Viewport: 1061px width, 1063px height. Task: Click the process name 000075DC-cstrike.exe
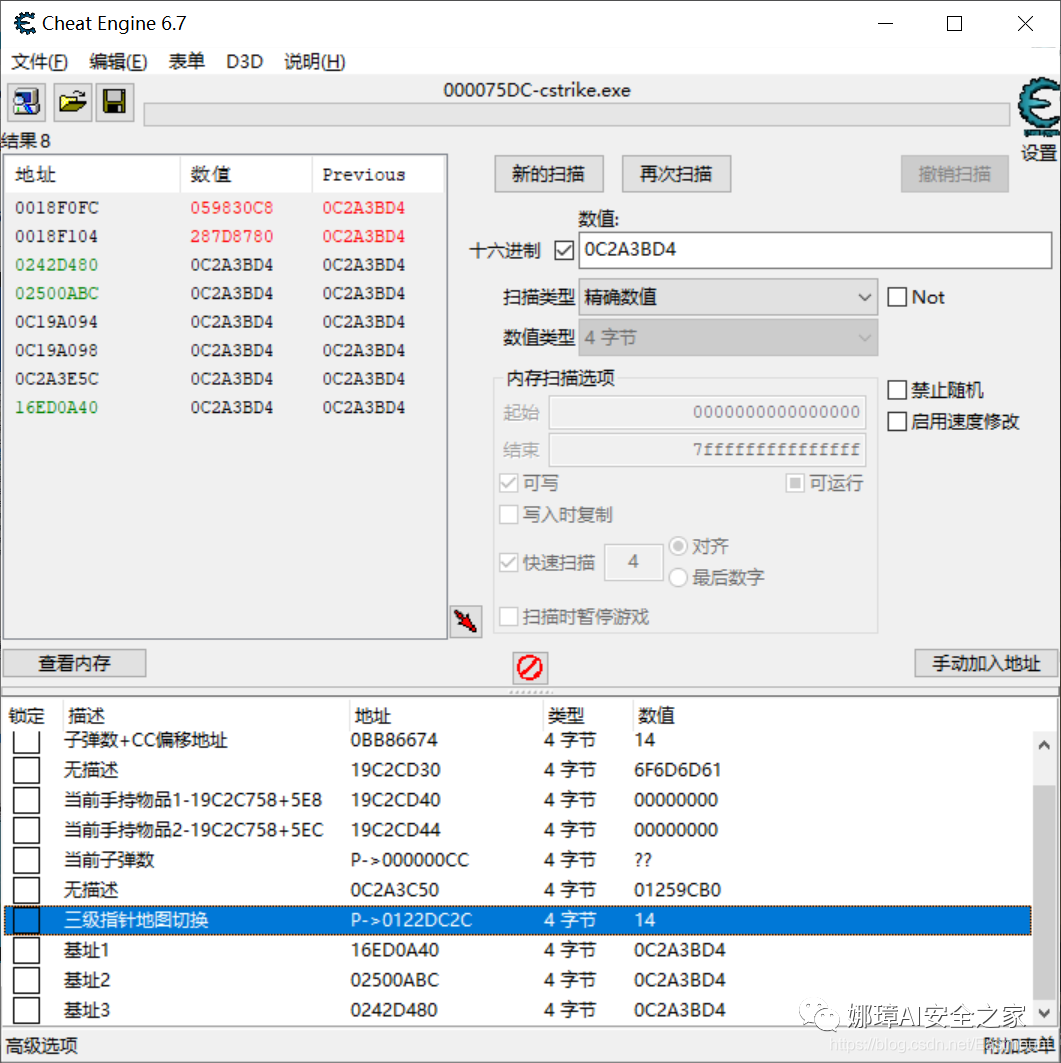pos(537,90)
